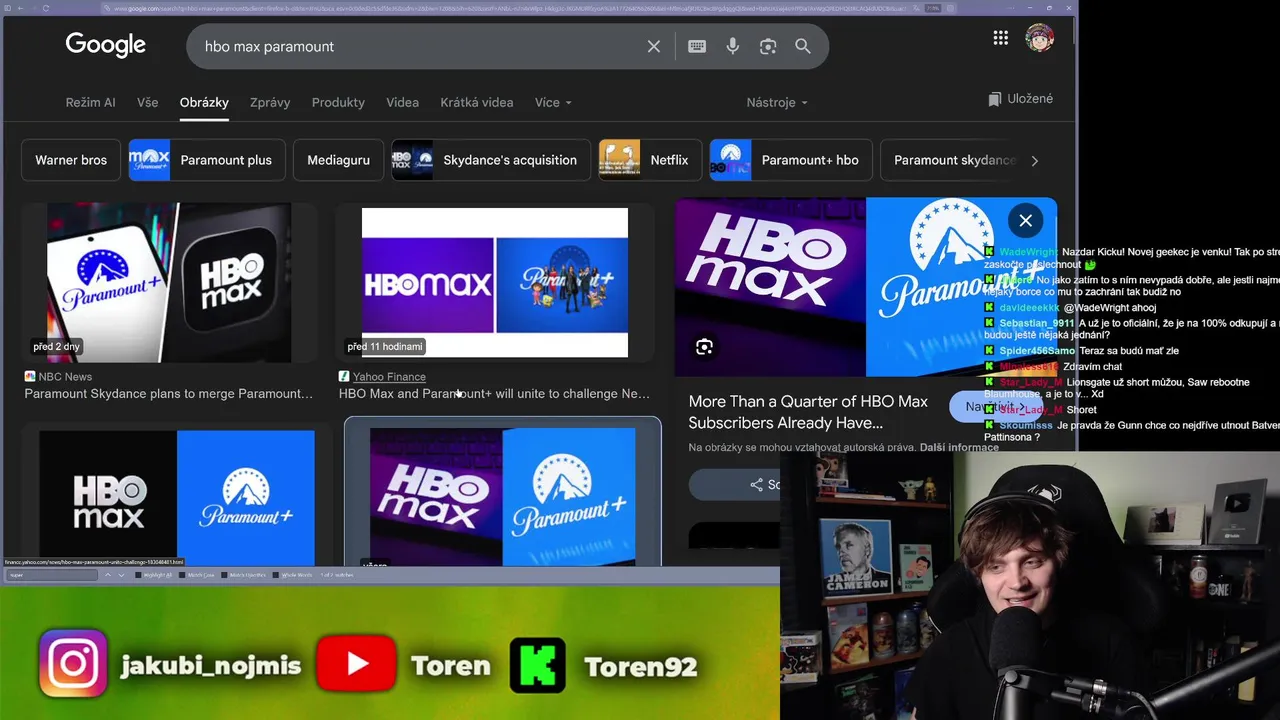The image size is (1280, 720).
Task: Switch to Zprávy tab
Action: tap(270, 102)
